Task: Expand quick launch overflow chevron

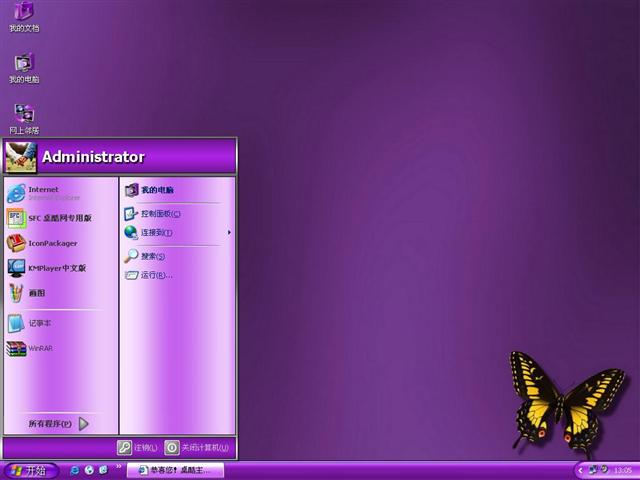Action: (x=118, y=466)
